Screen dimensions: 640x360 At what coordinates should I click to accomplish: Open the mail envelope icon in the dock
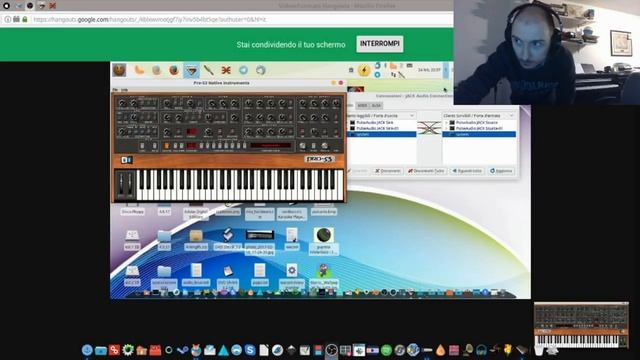coord(209,350)
